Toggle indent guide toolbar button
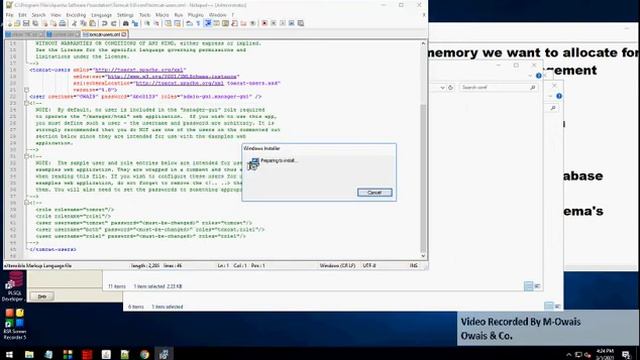Viewport: 640px width, 360px height. pyautogui.click(x=208, y=24)
